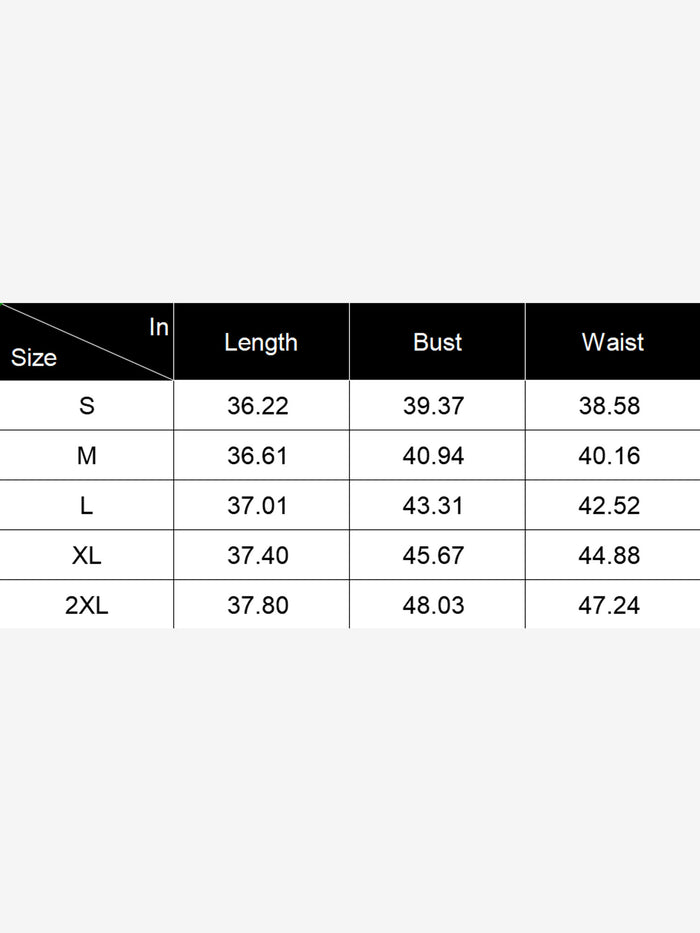This screenshot has width=700, height=933.
Task: Select the S size row label
Action: [x=87, y=406]
